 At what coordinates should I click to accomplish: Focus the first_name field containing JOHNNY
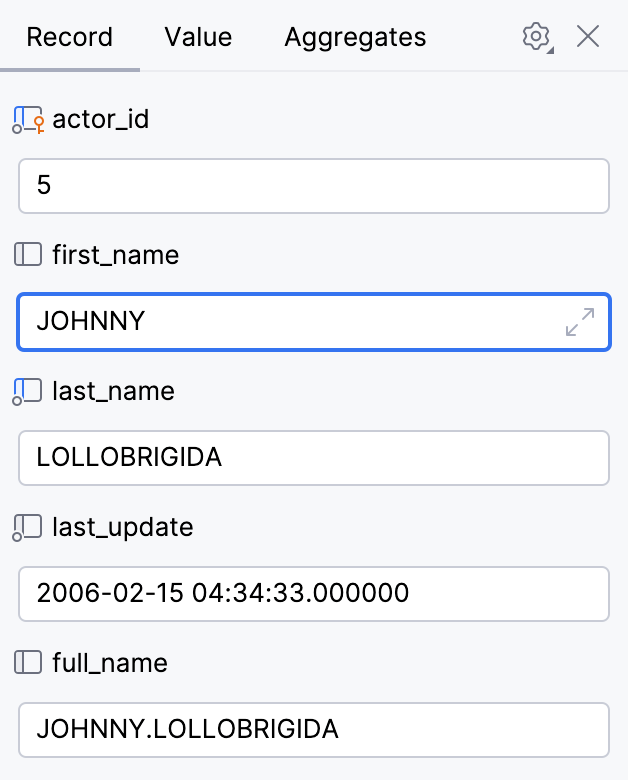point(290,322)
